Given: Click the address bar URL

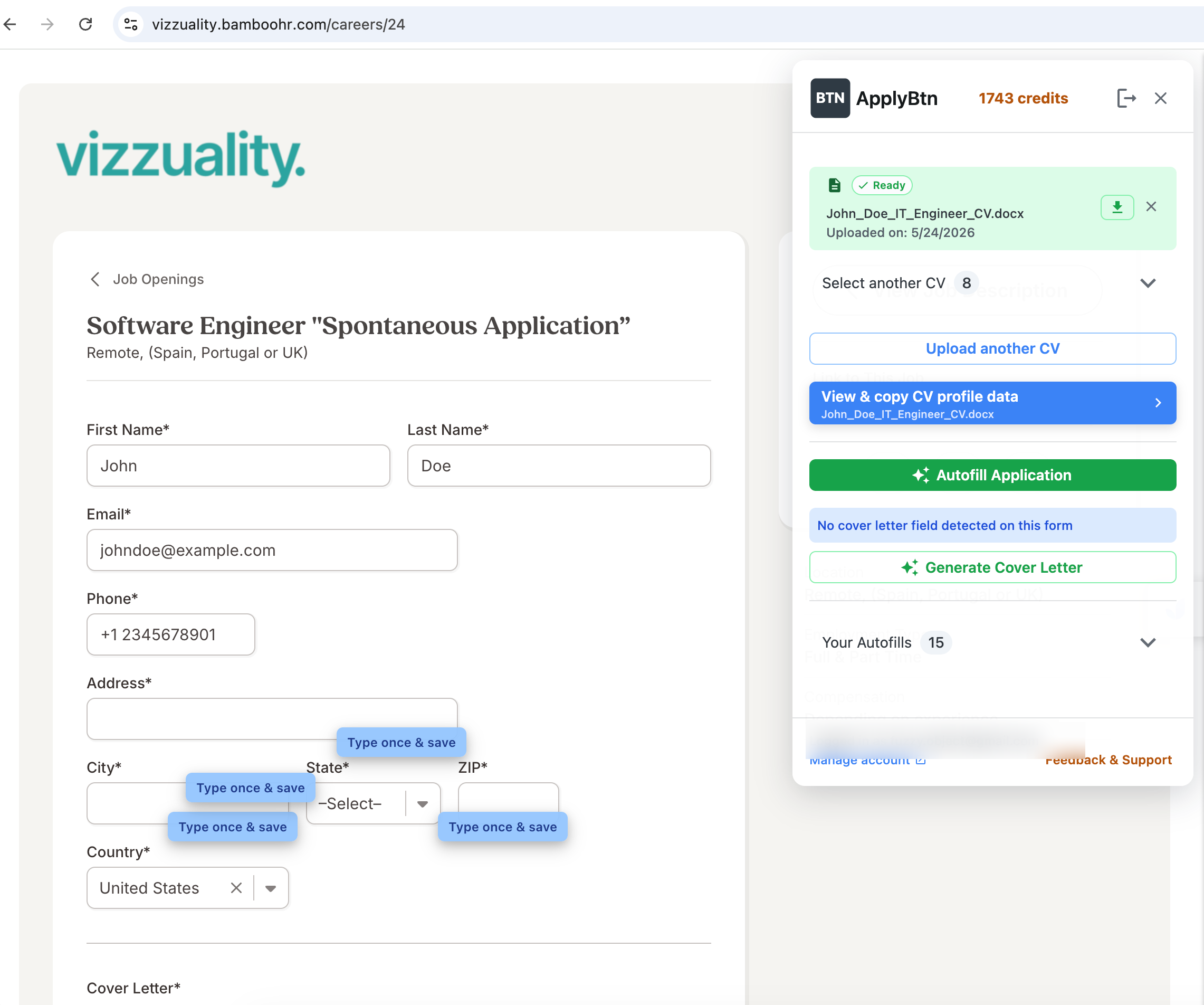Looking at the screenshot, I should [x=278, y=24].
